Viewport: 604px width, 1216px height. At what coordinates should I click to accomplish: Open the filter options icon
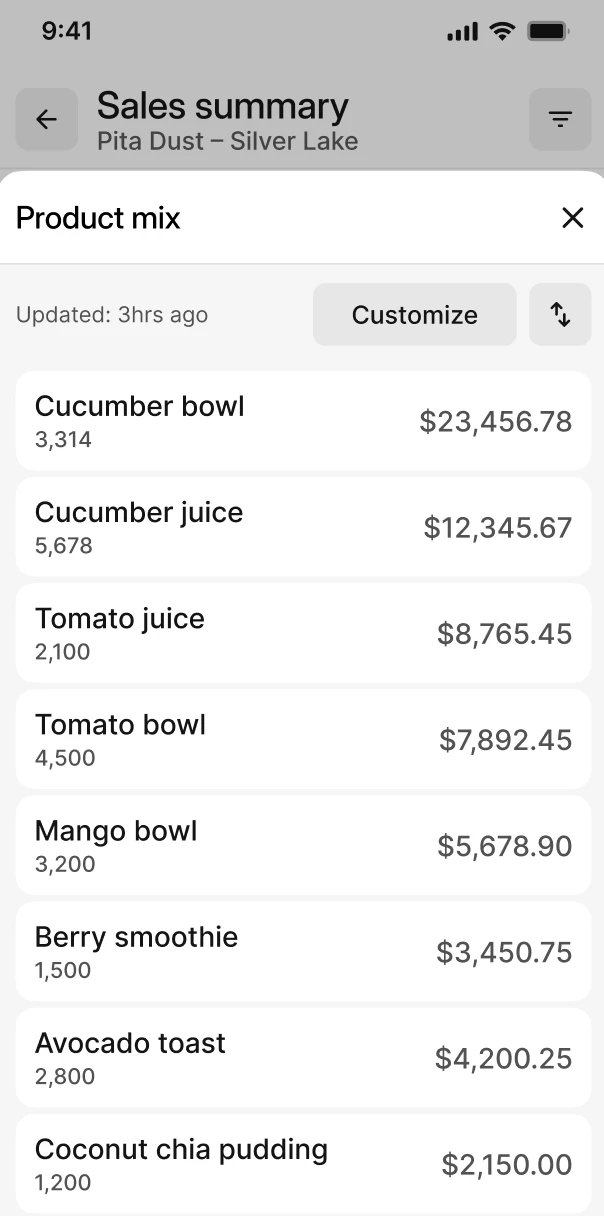click(x=560, y=120)
